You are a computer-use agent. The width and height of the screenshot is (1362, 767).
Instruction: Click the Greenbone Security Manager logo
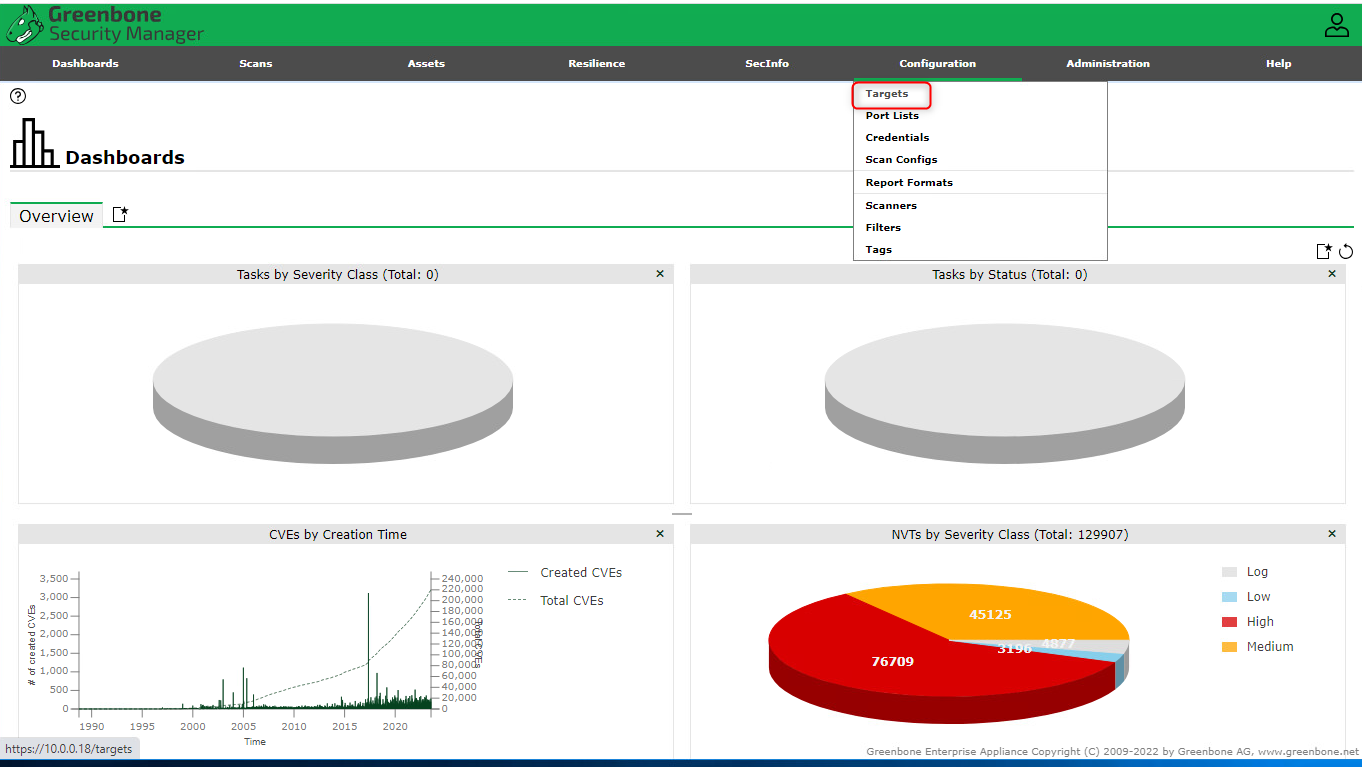(105, 25)
